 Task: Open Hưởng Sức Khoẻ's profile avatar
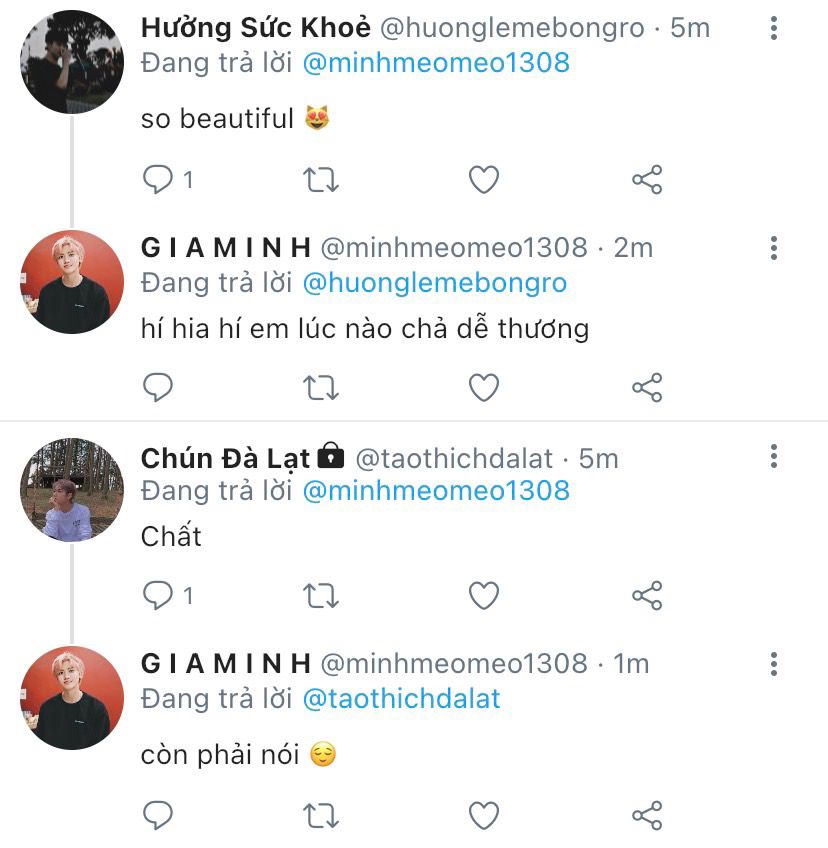click(71, 62)
